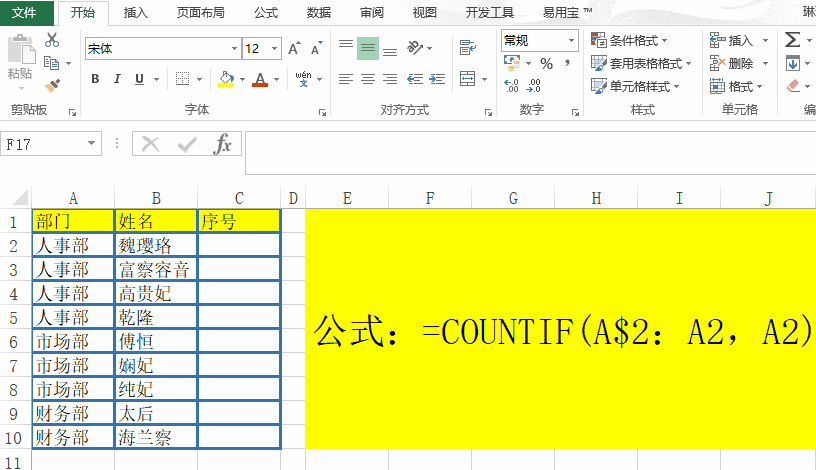Expand fill color dropdown arrow
The image size is (816, 470).
tap(243, 80)
